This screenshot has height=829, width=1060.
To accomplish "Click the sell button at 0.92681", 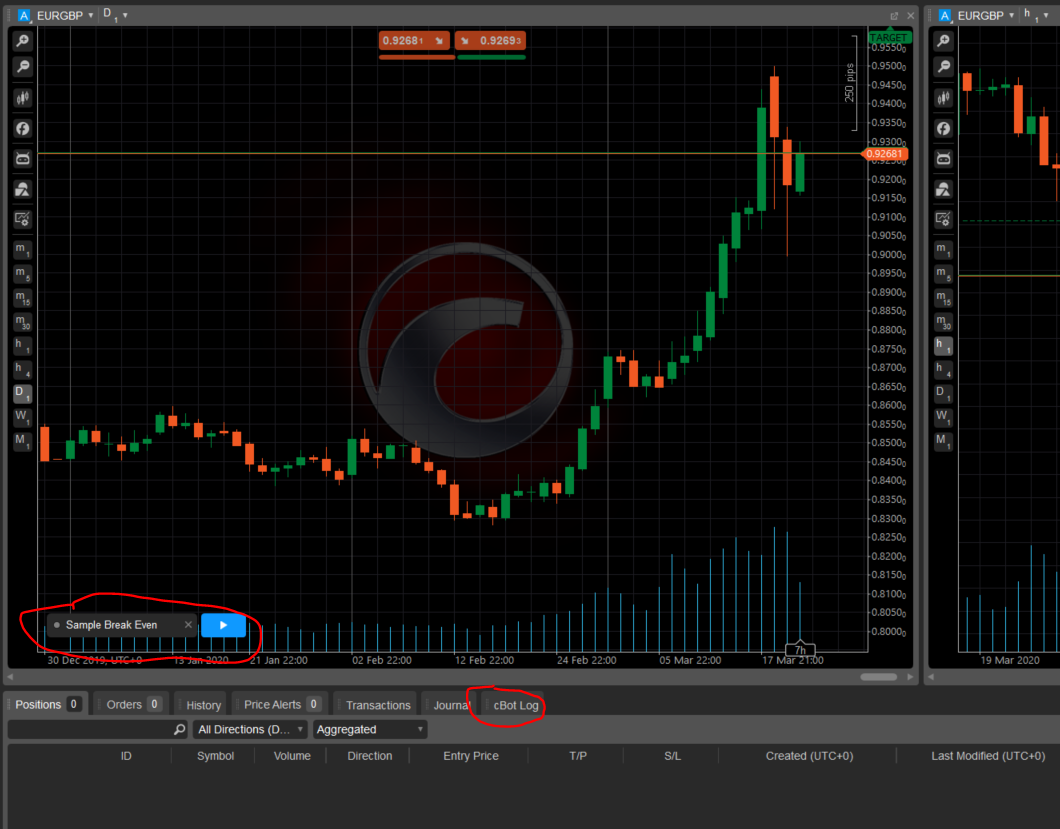I will [x=414, y=41].
